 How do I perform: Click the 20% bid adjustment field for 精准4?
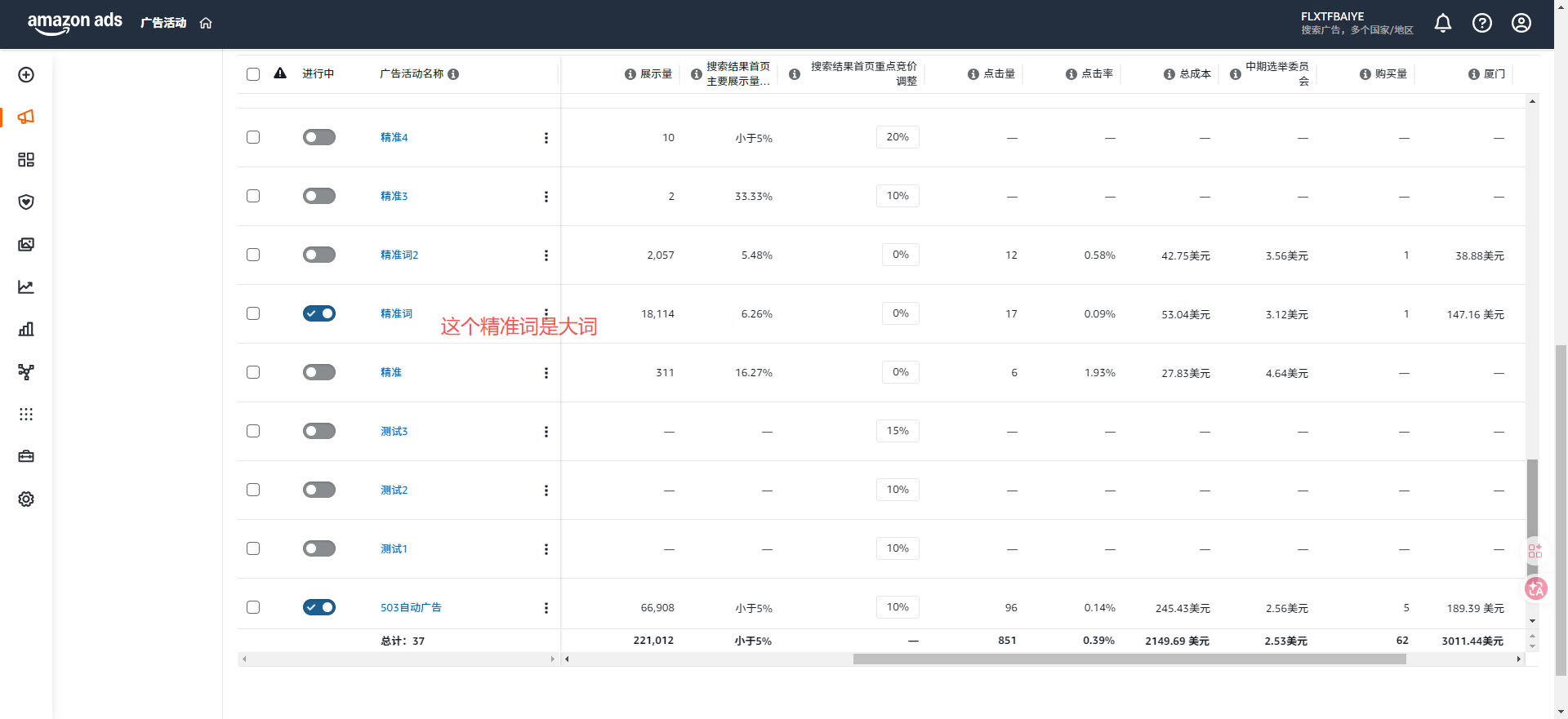(898, 137)
